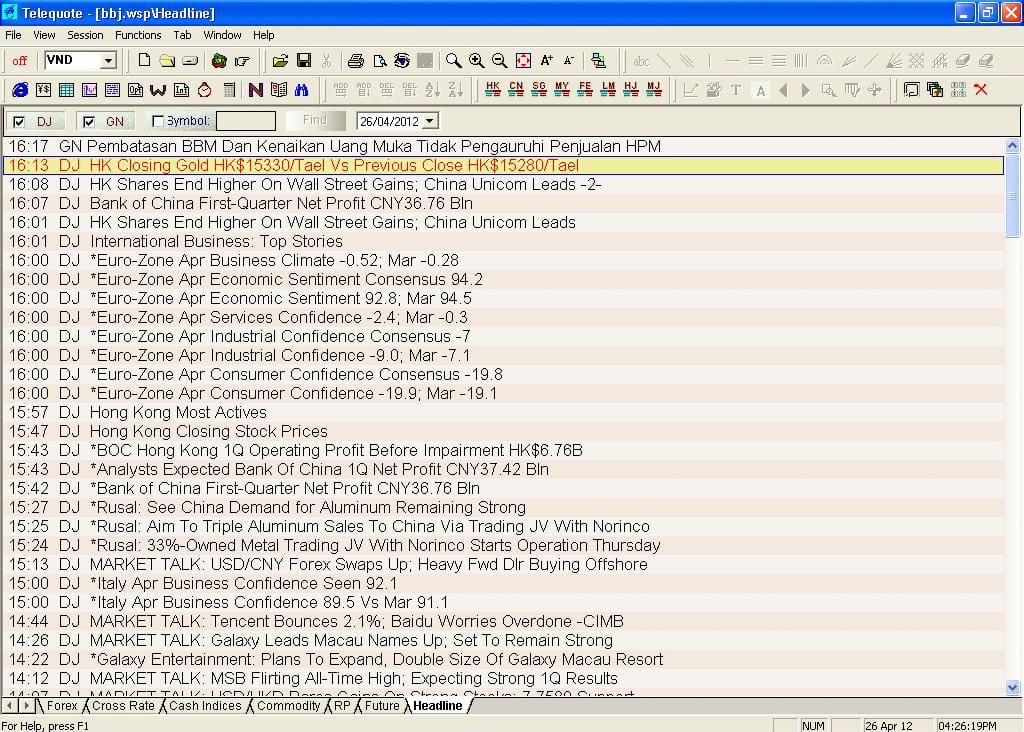Click the Symbol text input field

(x=245, y=121)
